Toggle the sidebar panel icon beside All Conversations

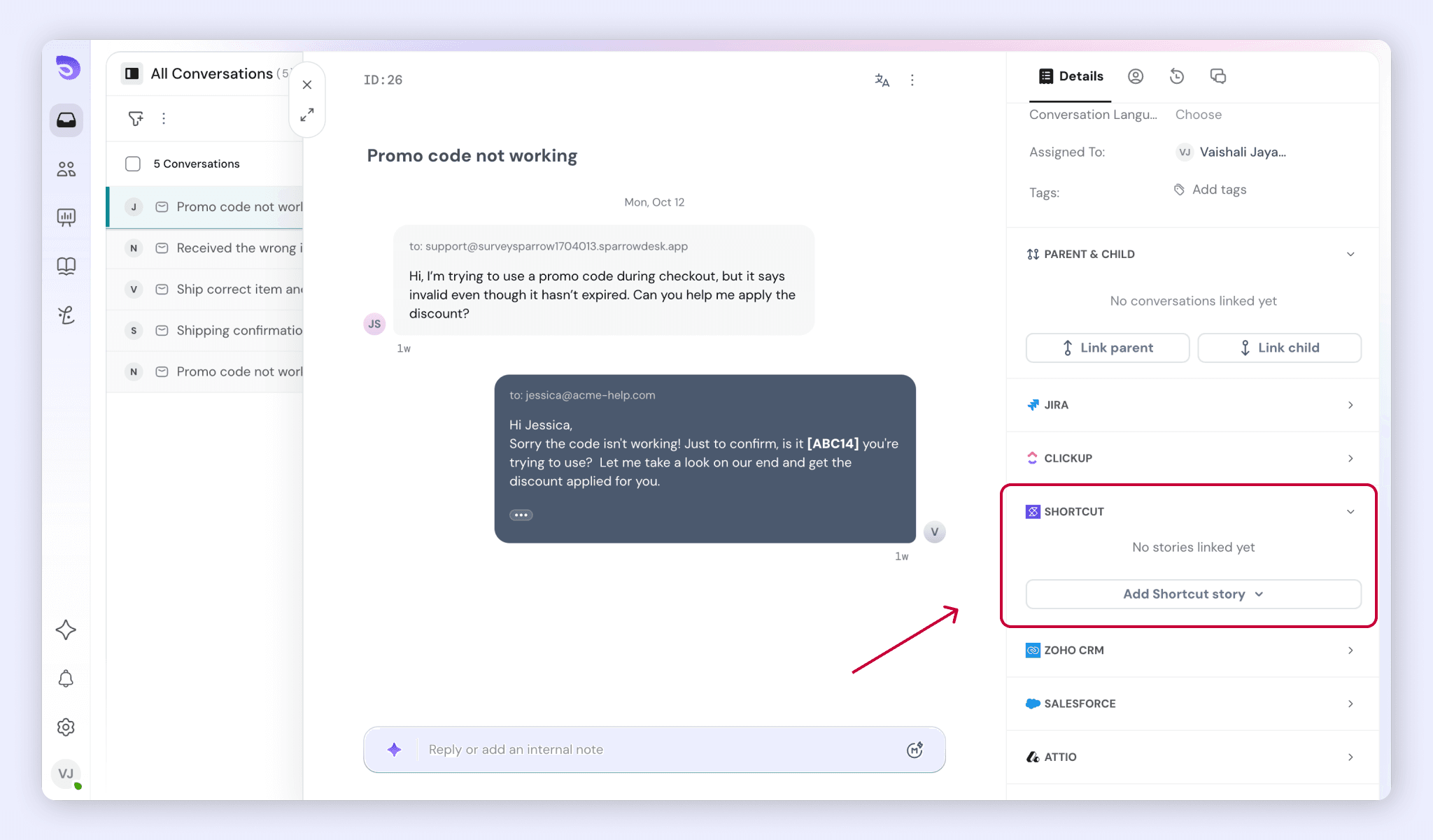132,73
